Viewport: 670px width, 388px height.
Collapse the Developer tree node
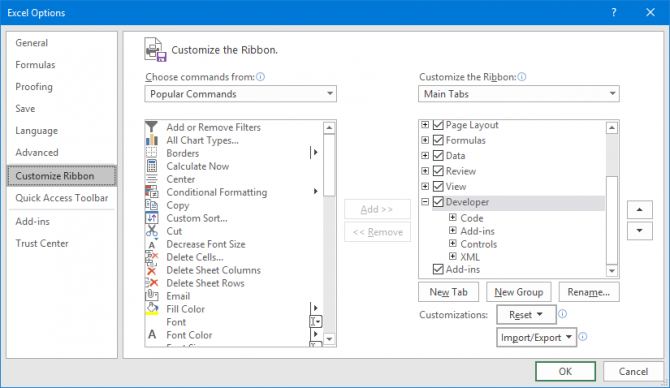pyautogui.click(x=425, y=202)
